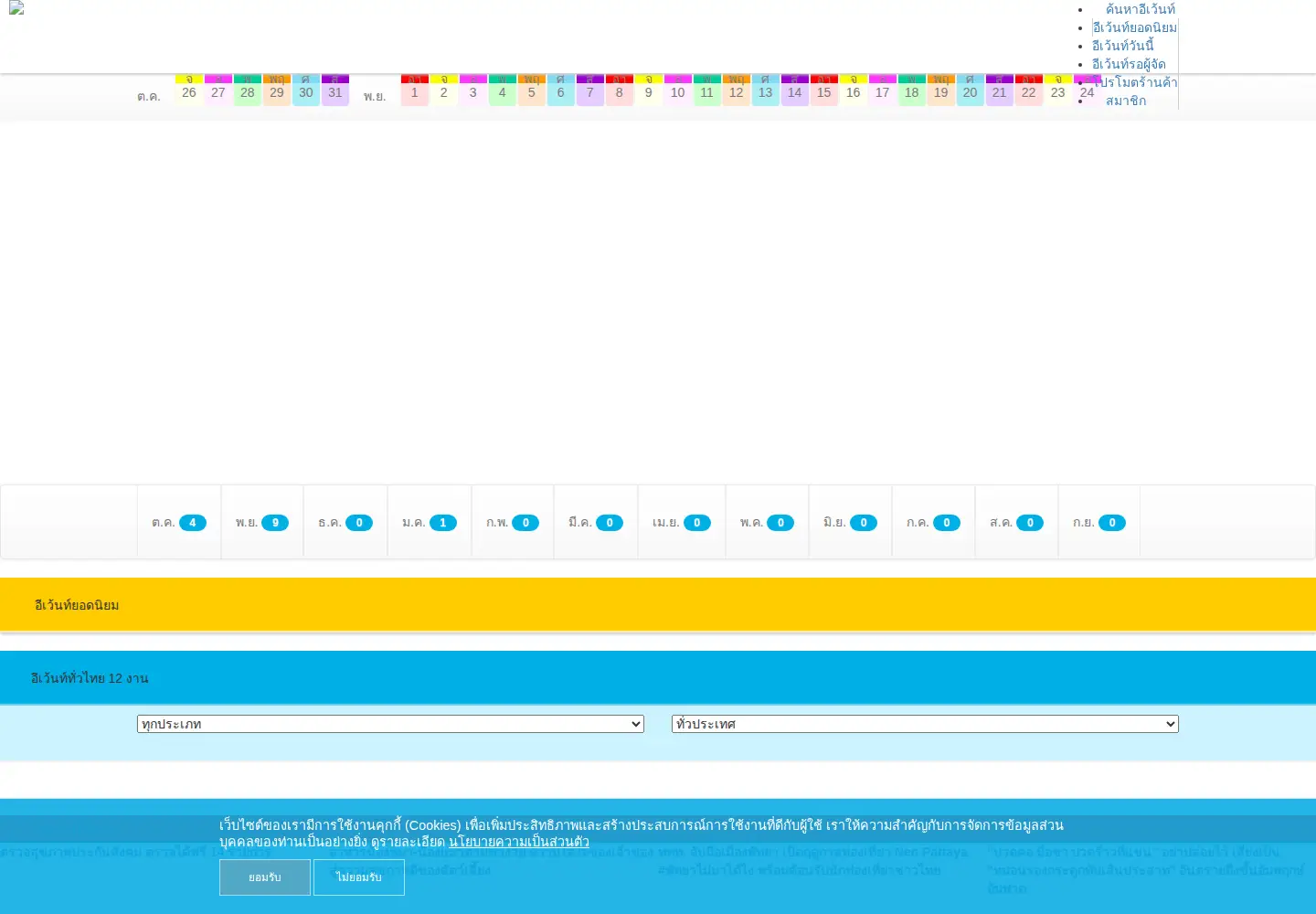Expand the ทั่วประเทศ region dropdown

coord(925,724)
